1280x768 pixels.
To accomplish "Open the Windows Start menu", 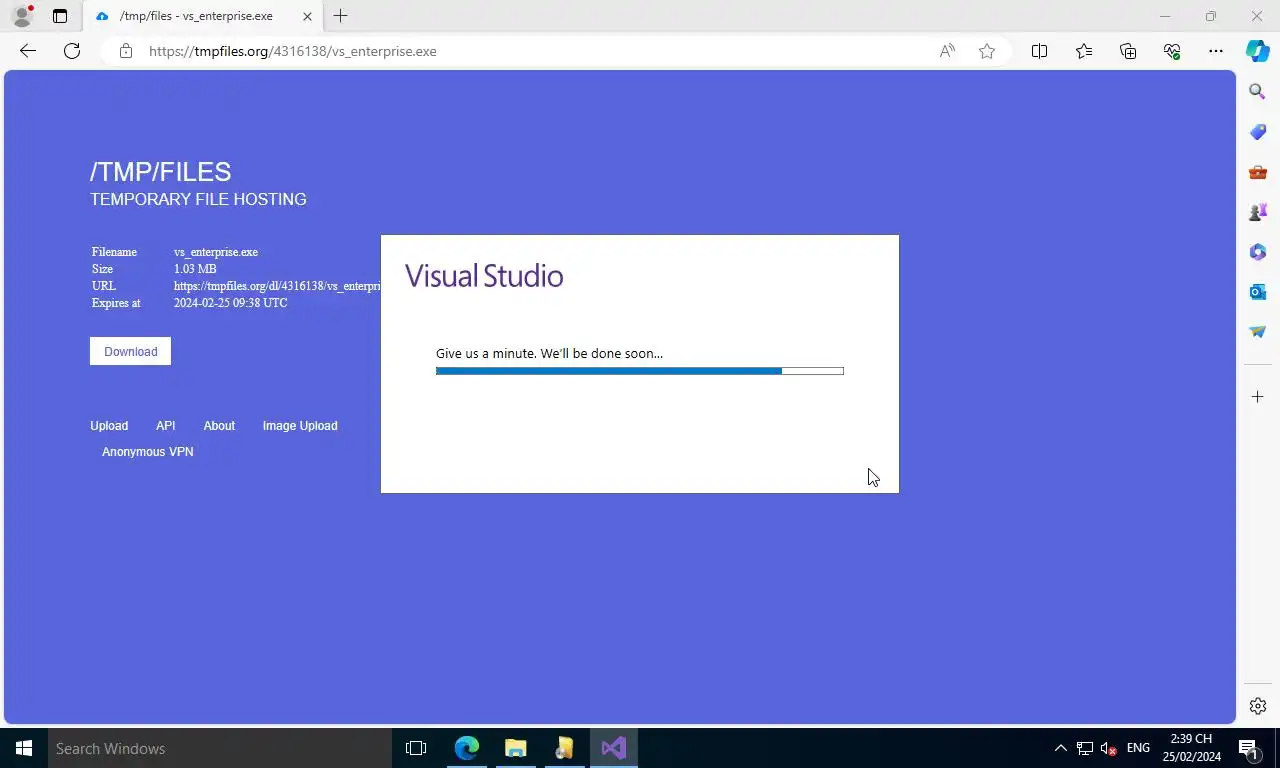I will pyautogui.click(x=24, y=748).
